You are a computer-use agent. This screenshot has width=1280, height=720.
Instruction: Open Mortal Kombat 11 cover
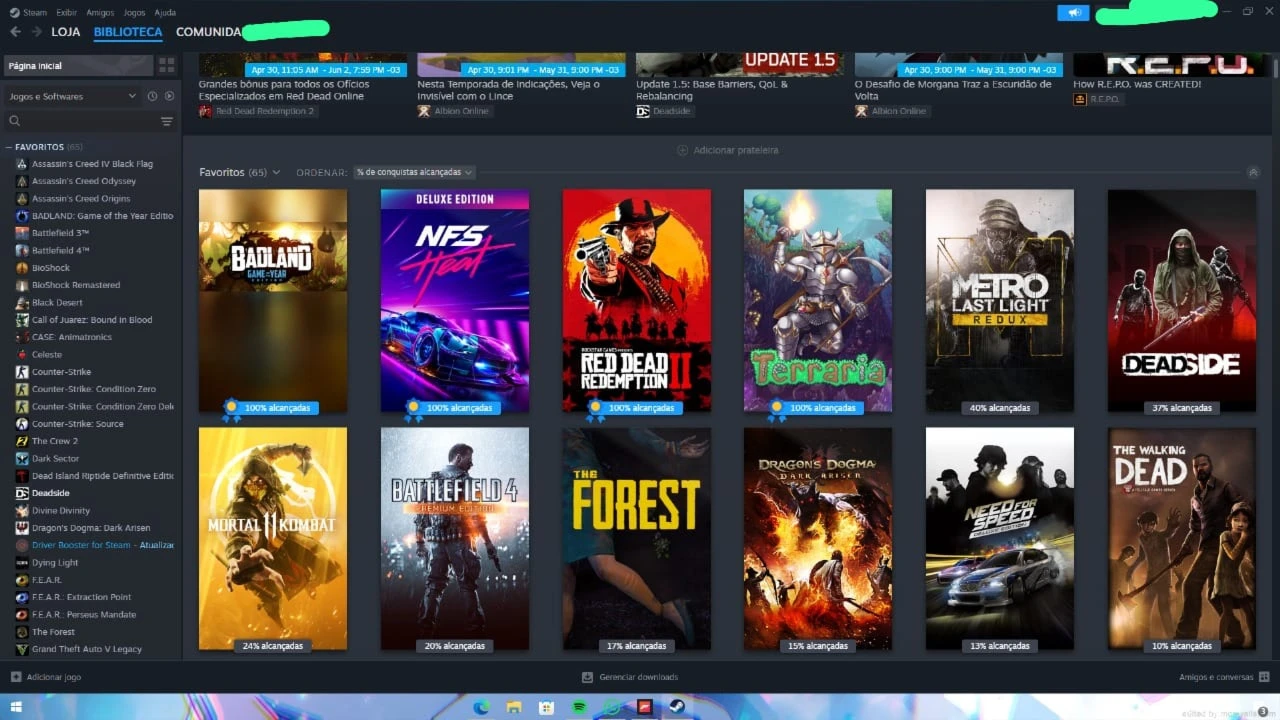pos(273,539)
